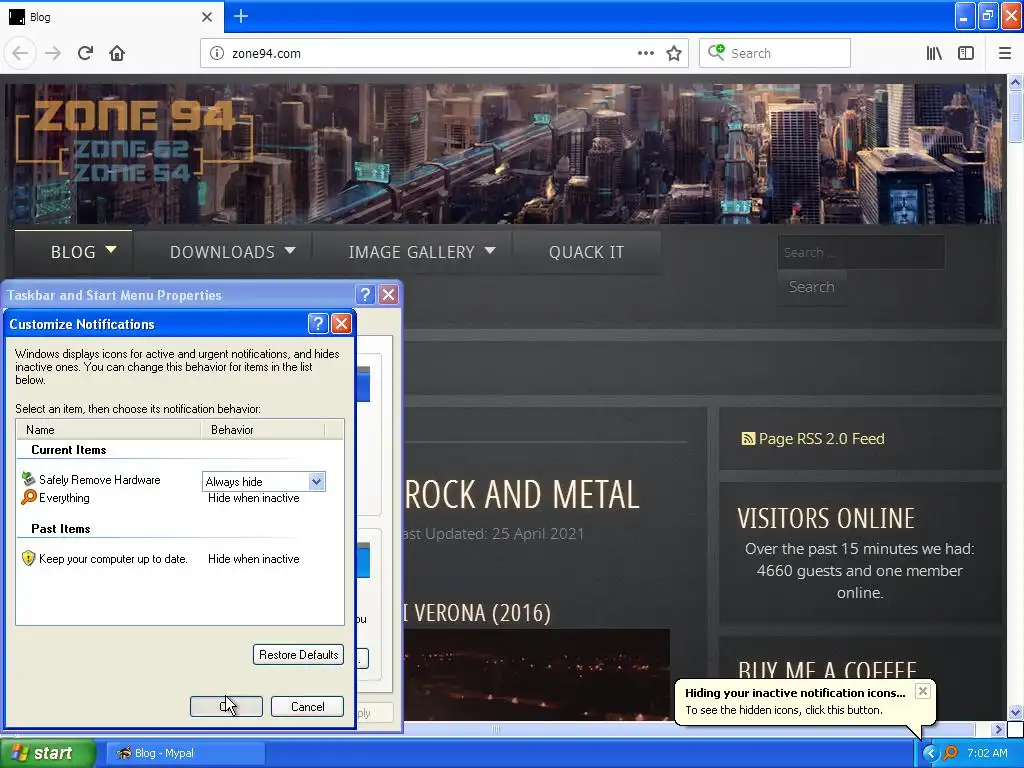Screen dimensions: 1024x768
Task: Open the QUACK IT menu item
Action: (586, 252)
